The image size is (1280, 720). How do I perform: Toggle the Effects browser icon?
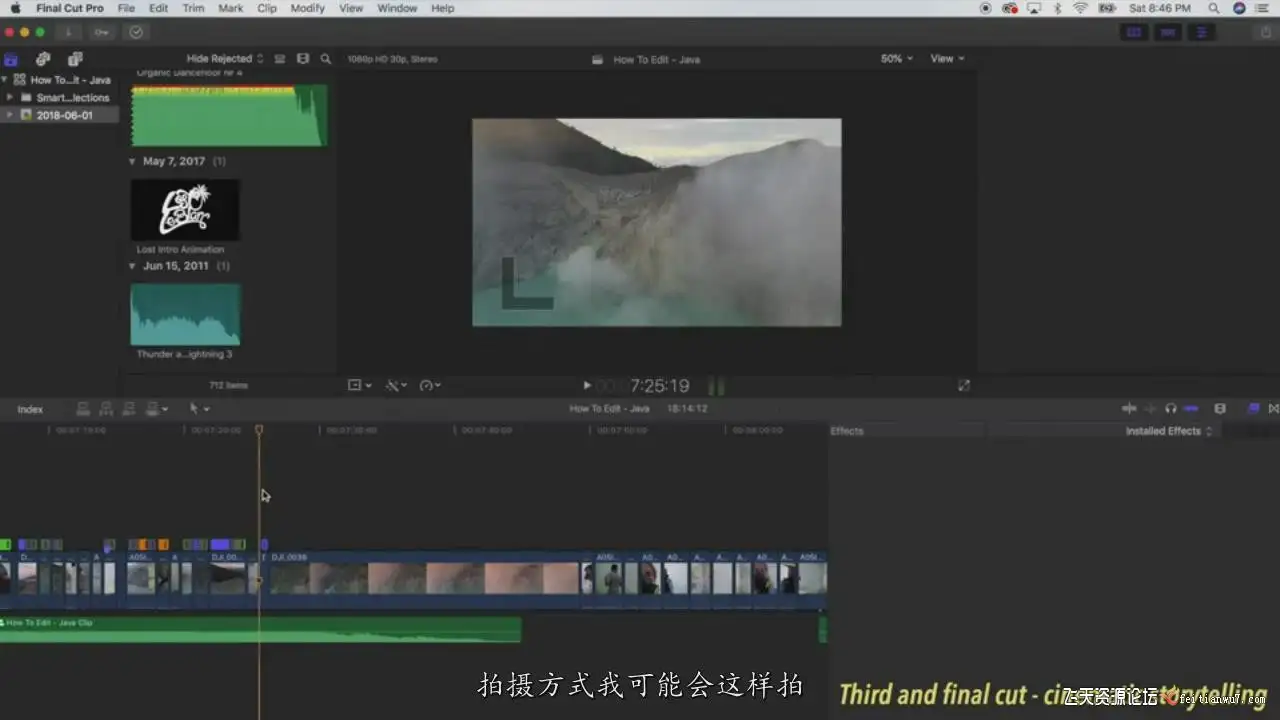(x=1253, y=408)
